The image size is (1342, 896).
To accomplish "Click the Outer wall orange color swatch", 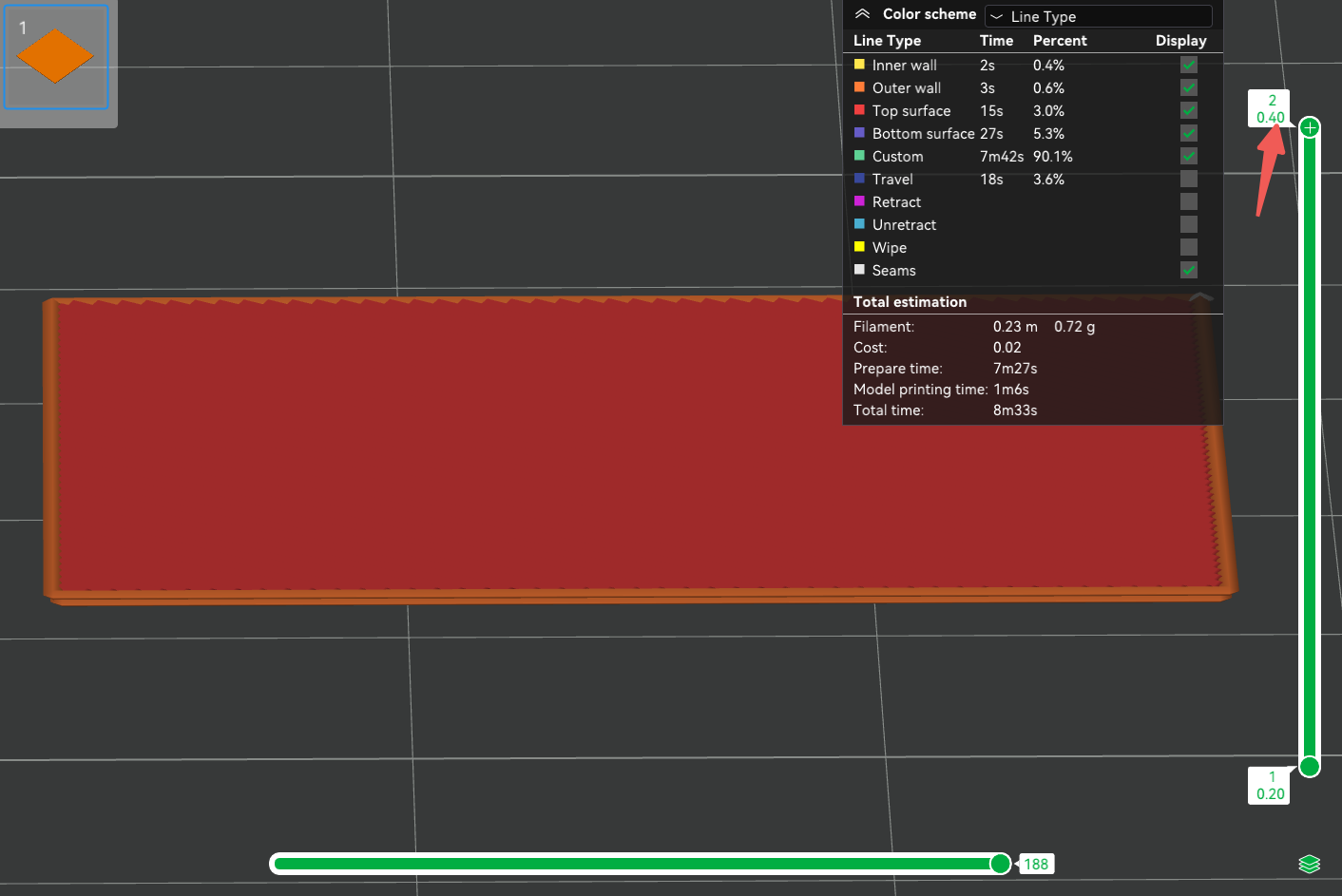I will tap(859, 87).
